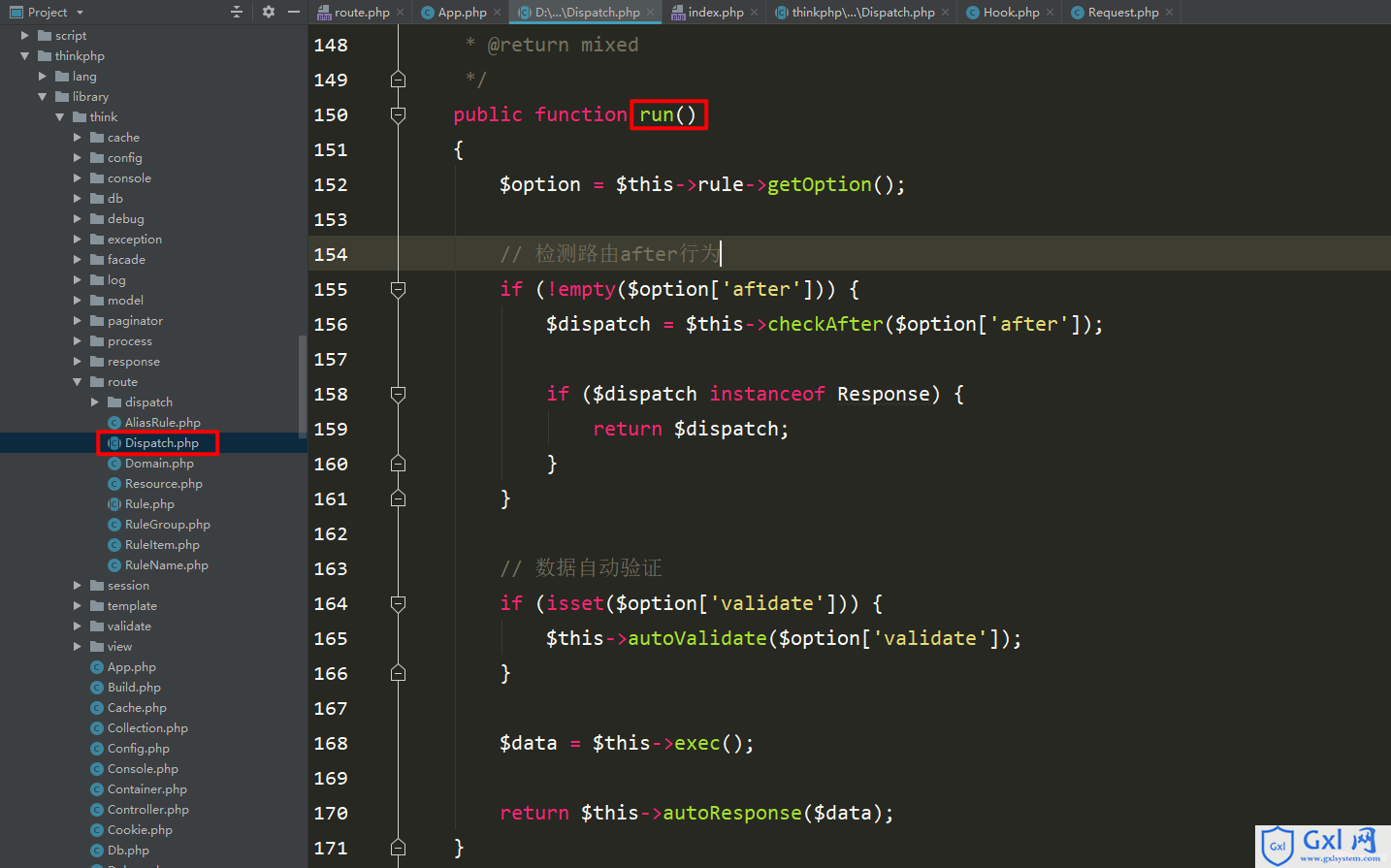
Task: Select AliasRule.php class file icon
Action: [x=114, y=422]
